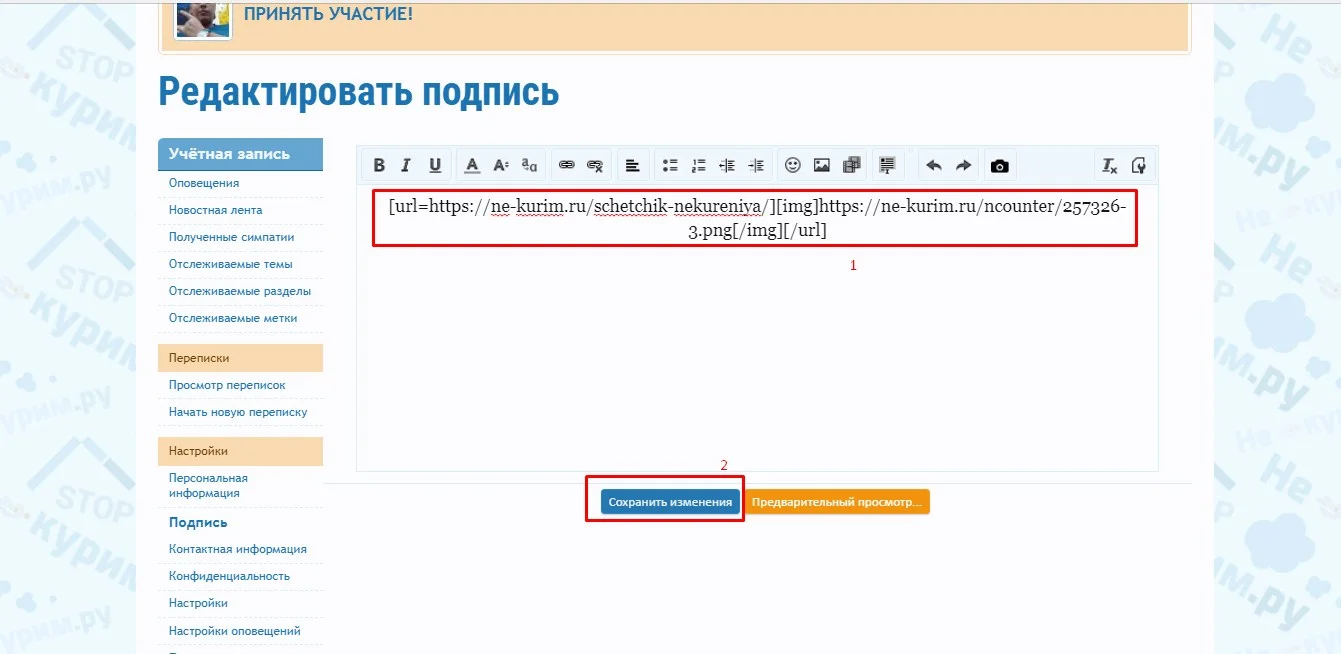Open the Переписки section heading
Viewport: 1341px width, 654px height.
[x=197, y=357]
